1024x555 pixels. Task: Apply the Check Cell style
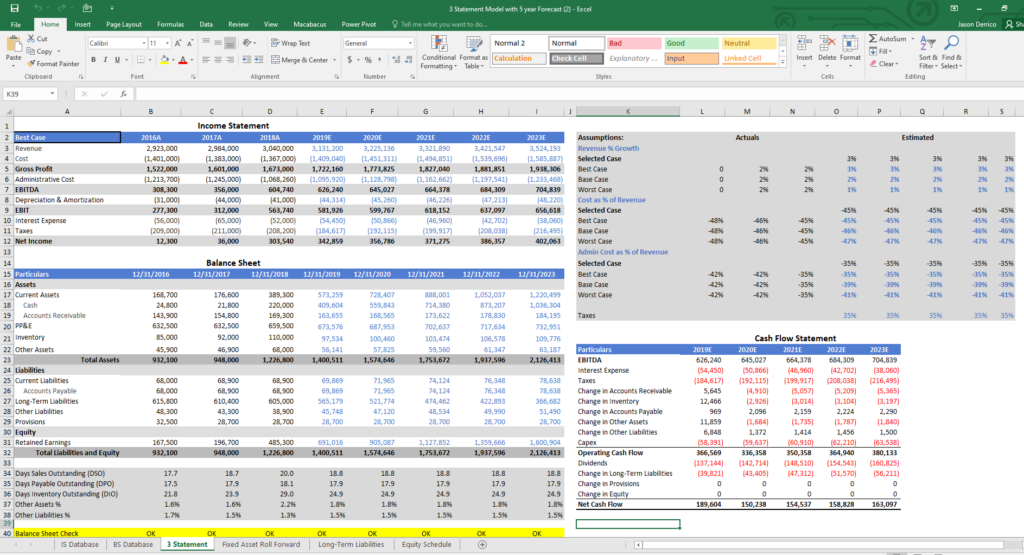pyautogui.click(x=576, y=59)
